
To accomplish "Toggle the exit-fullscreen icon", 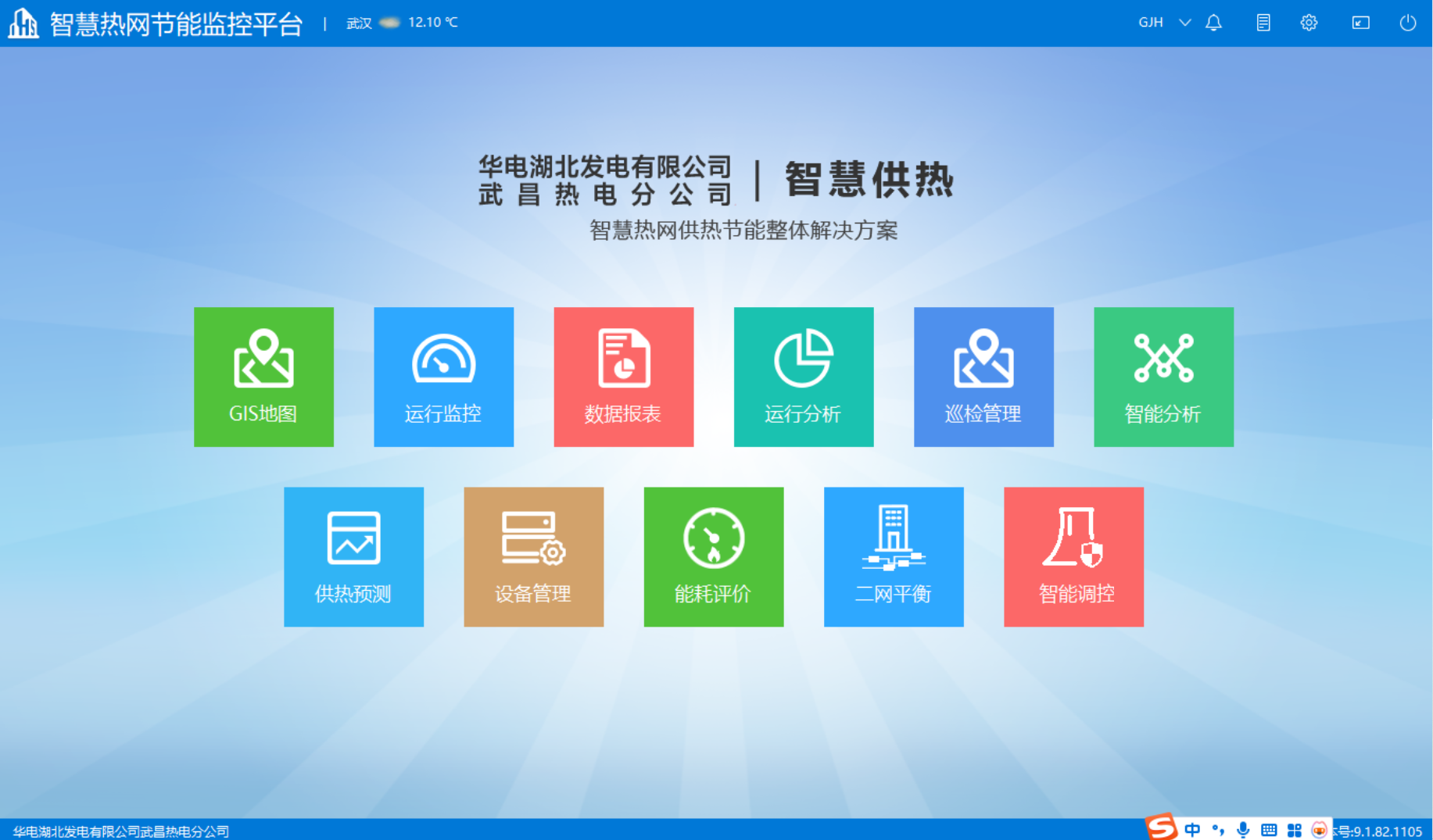I will point(1360,23).
